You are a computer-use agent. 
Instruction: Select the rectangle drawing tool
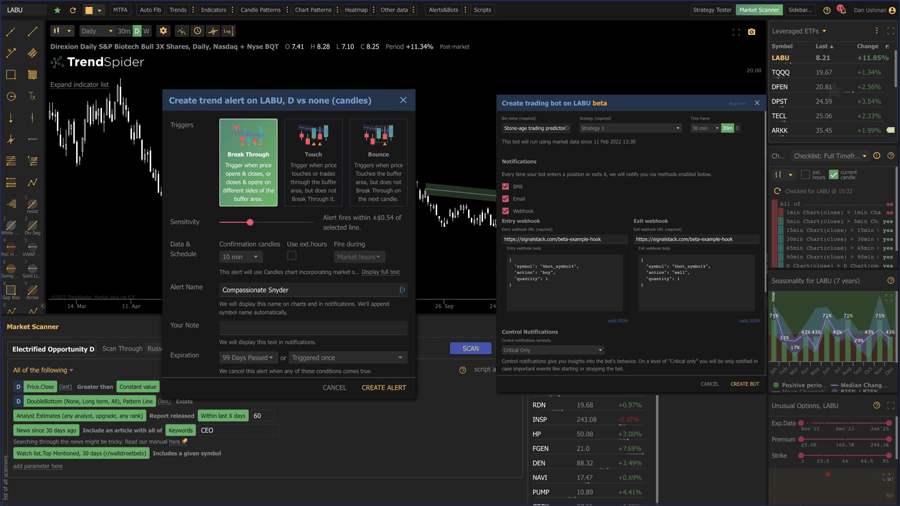click(11, 75)
